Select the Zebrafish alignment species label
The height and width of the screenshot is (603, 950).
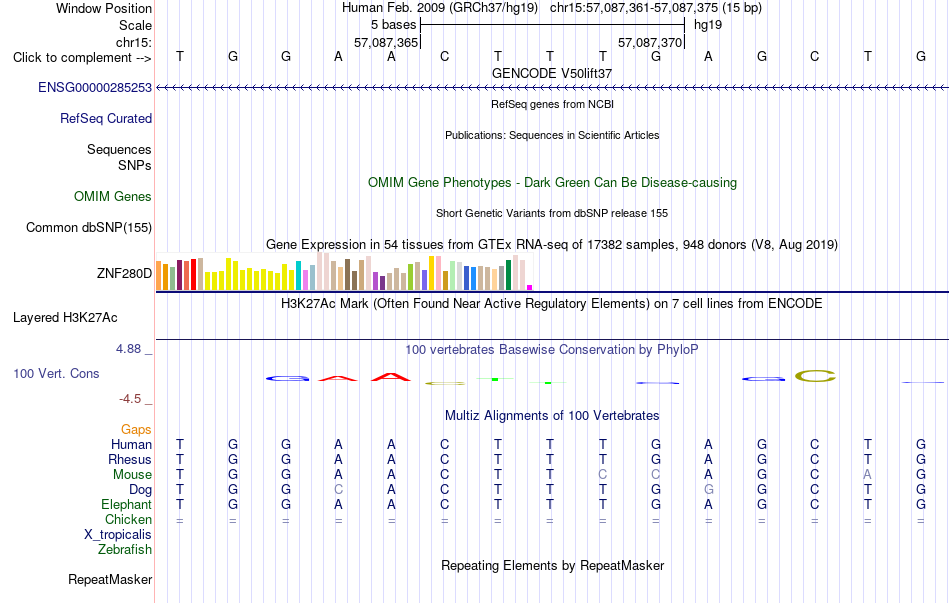(125, 550)
